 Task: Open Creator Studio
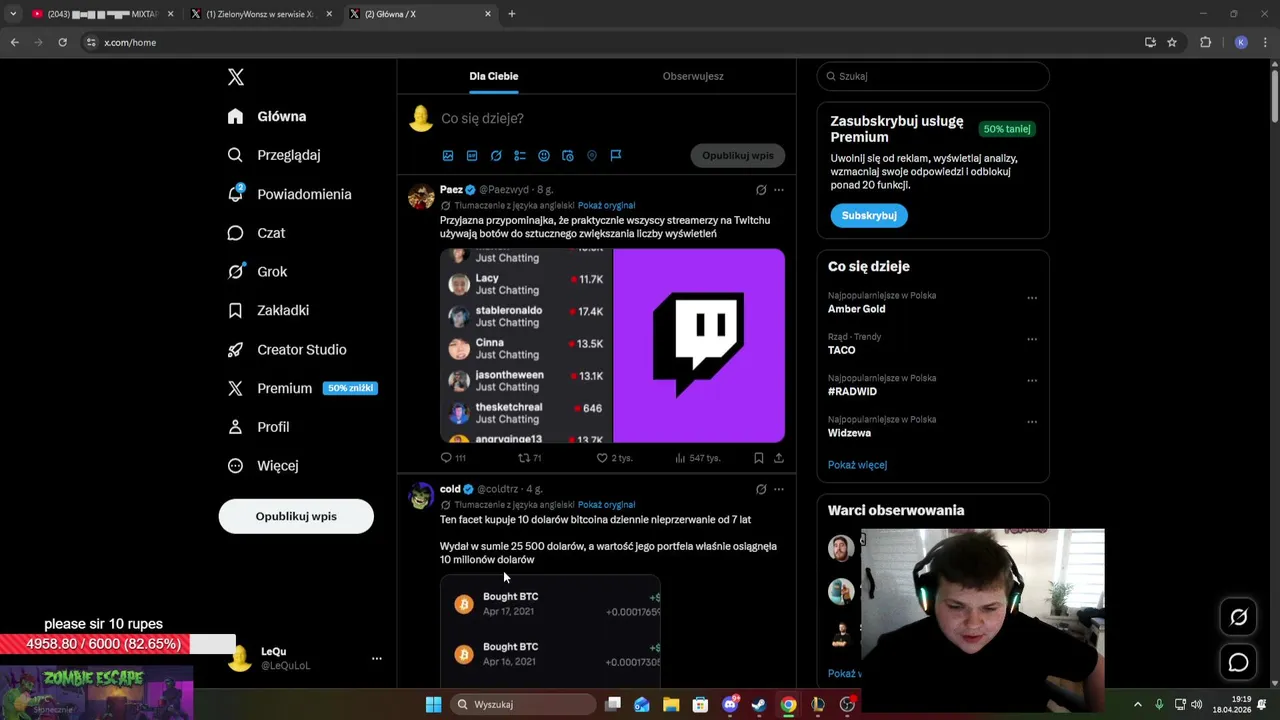(287, 349)
